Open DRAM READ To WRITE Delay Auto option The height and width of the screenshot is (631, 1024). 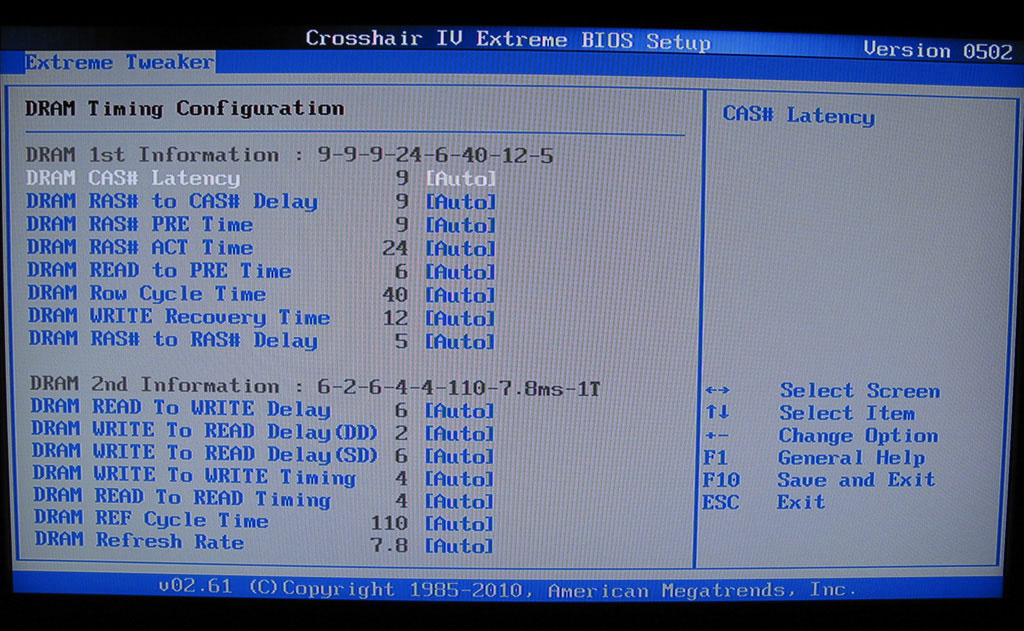tap(459, 411)
